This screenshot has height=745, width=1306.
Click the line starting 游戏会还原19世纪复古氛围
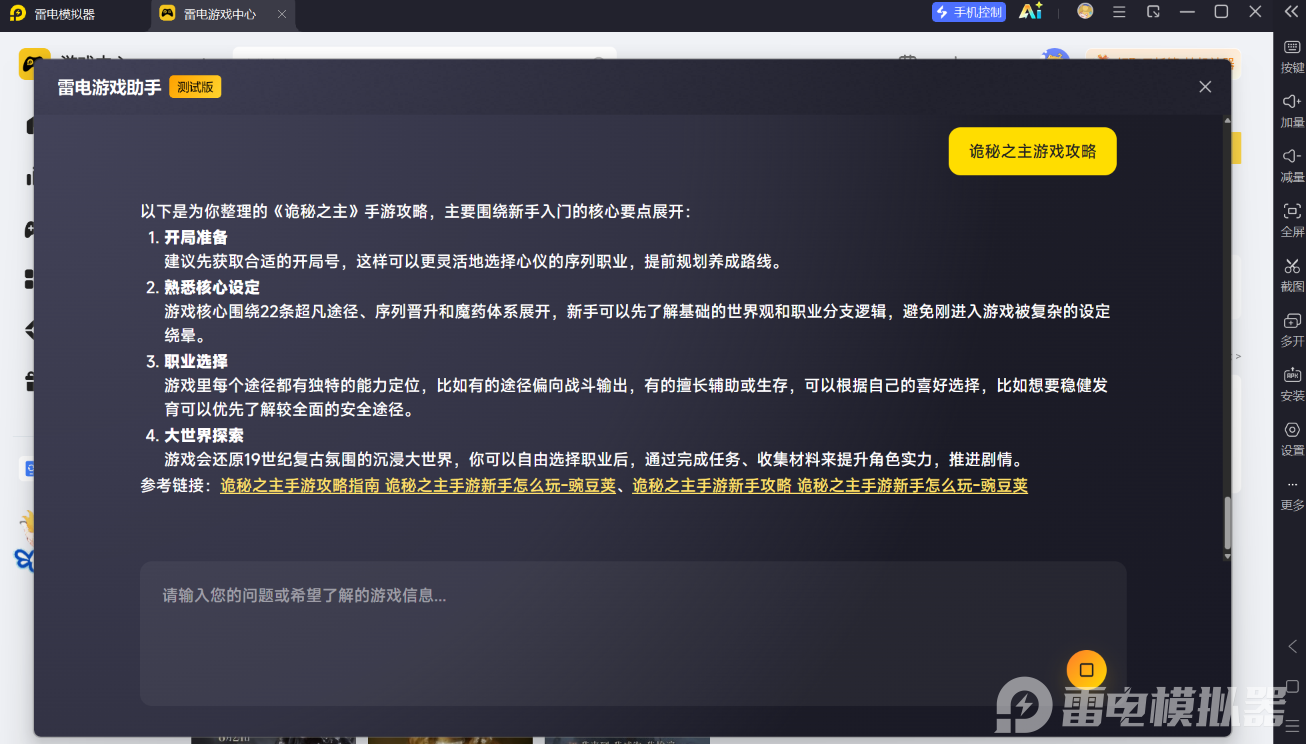point(593,461)
